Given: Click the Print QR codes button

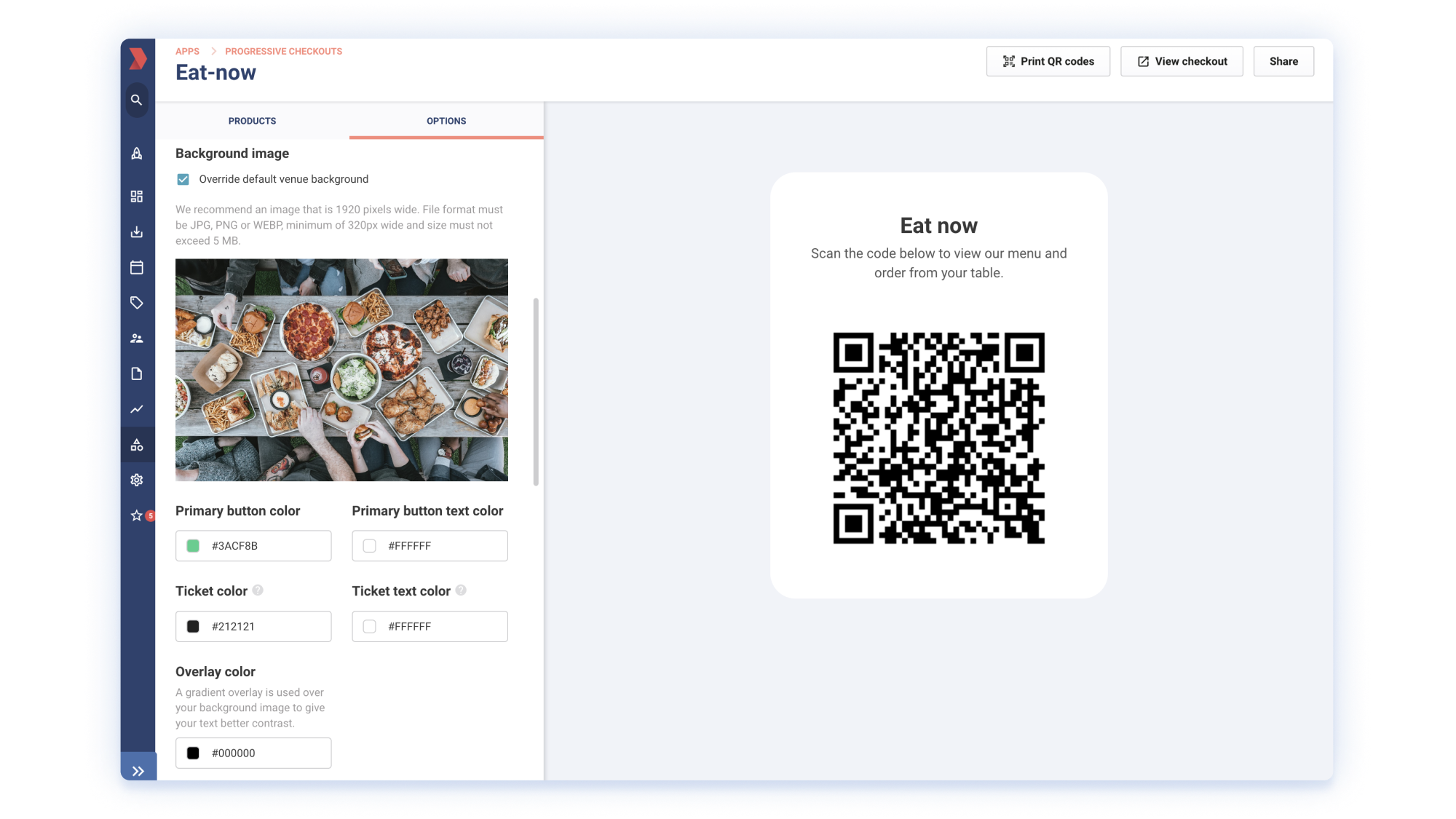Looking at the screenshot, I should [x=1048, y=61].
